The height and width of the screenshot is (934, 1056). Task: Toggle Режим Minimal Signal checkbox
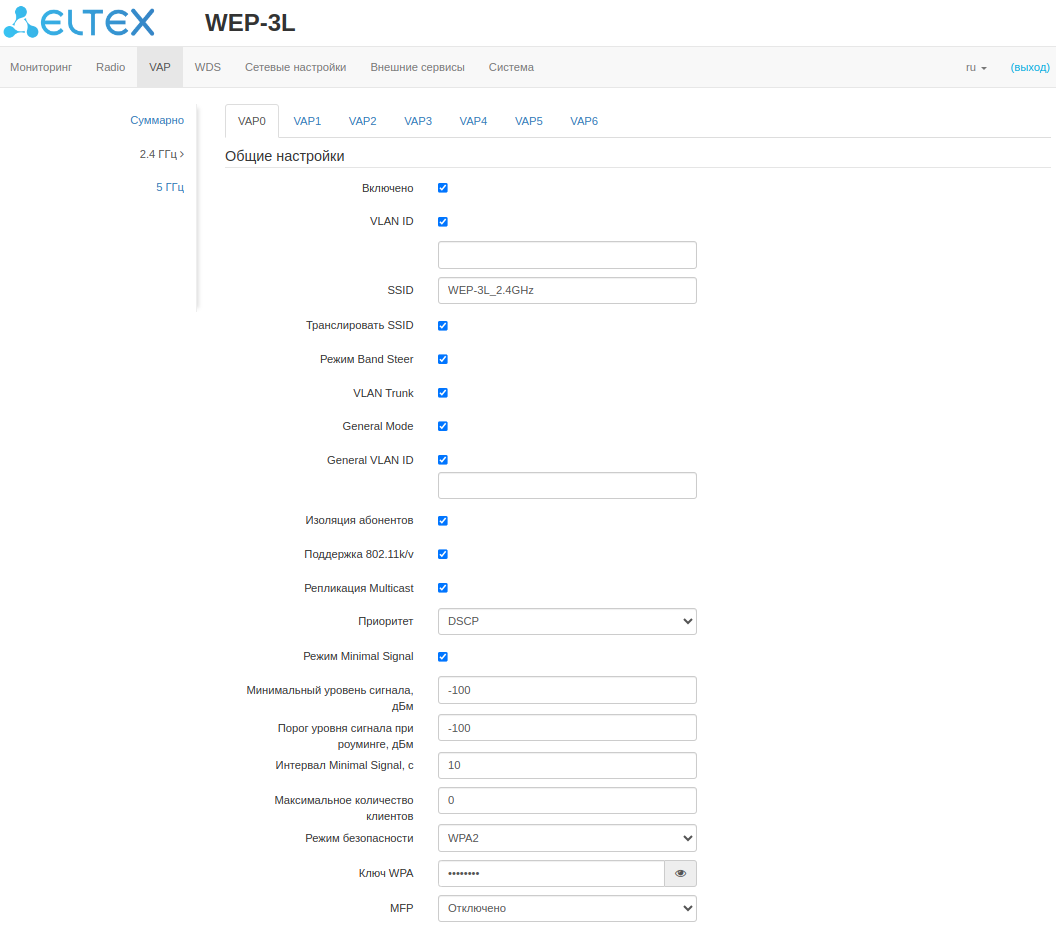pos(442,657)
